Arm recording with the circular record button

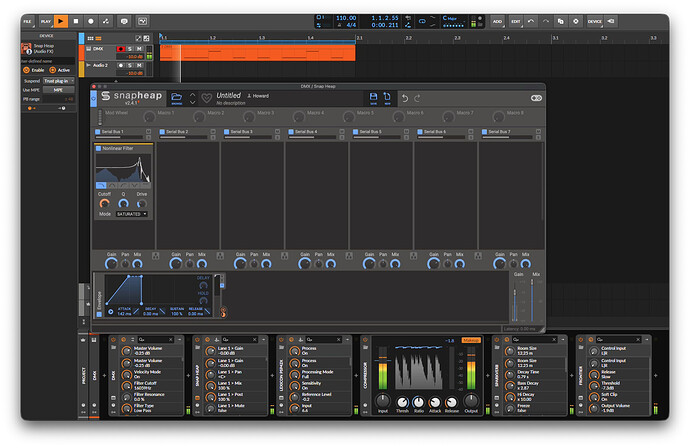pos(91,21)
